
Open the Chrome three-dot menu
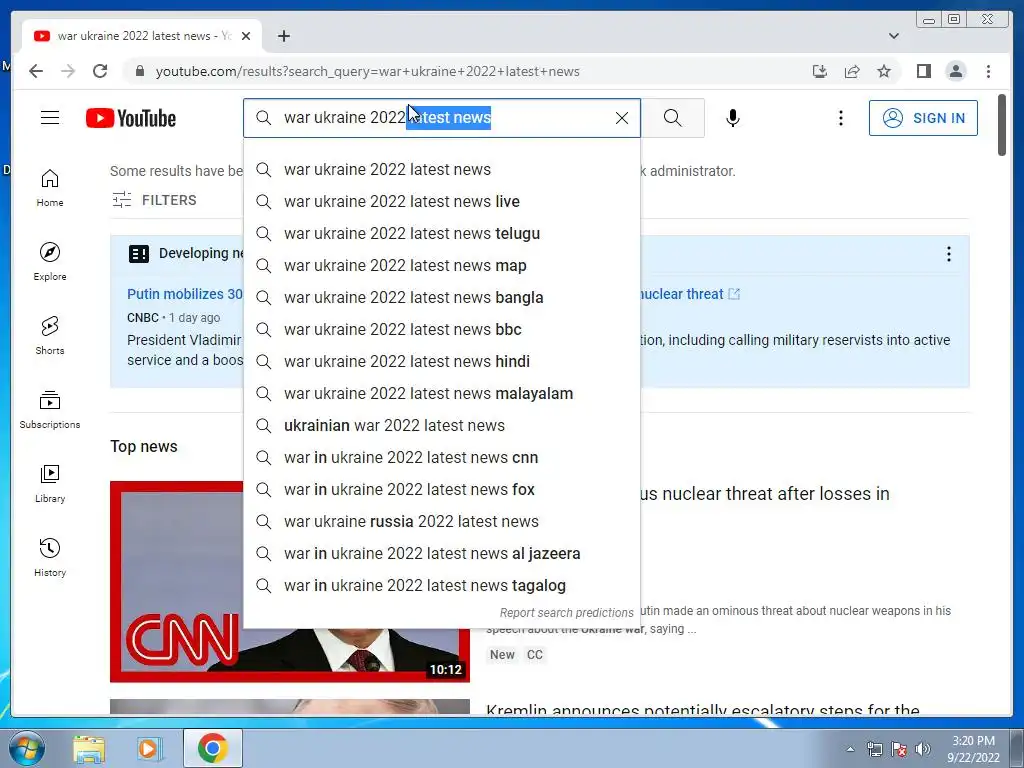[x=988, y=71]
